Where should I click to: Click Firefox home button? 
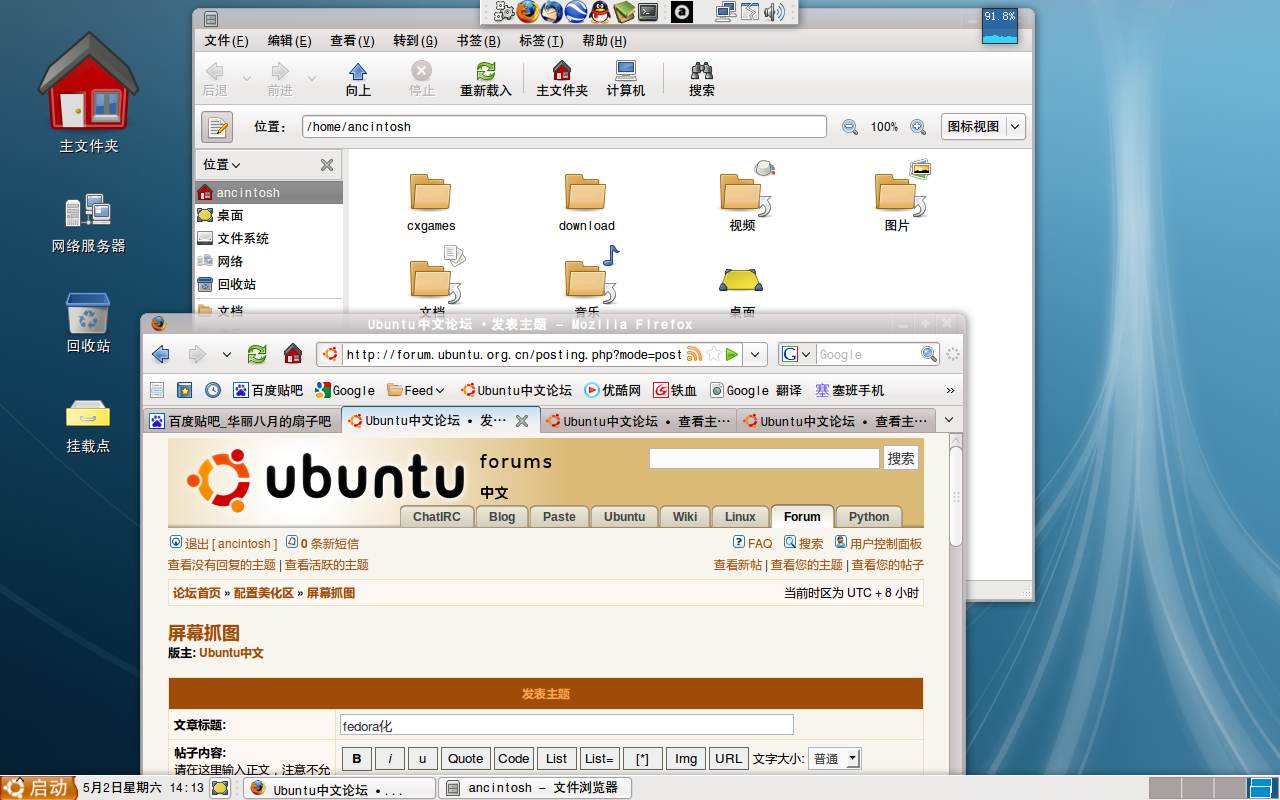(x=293, y=354)
